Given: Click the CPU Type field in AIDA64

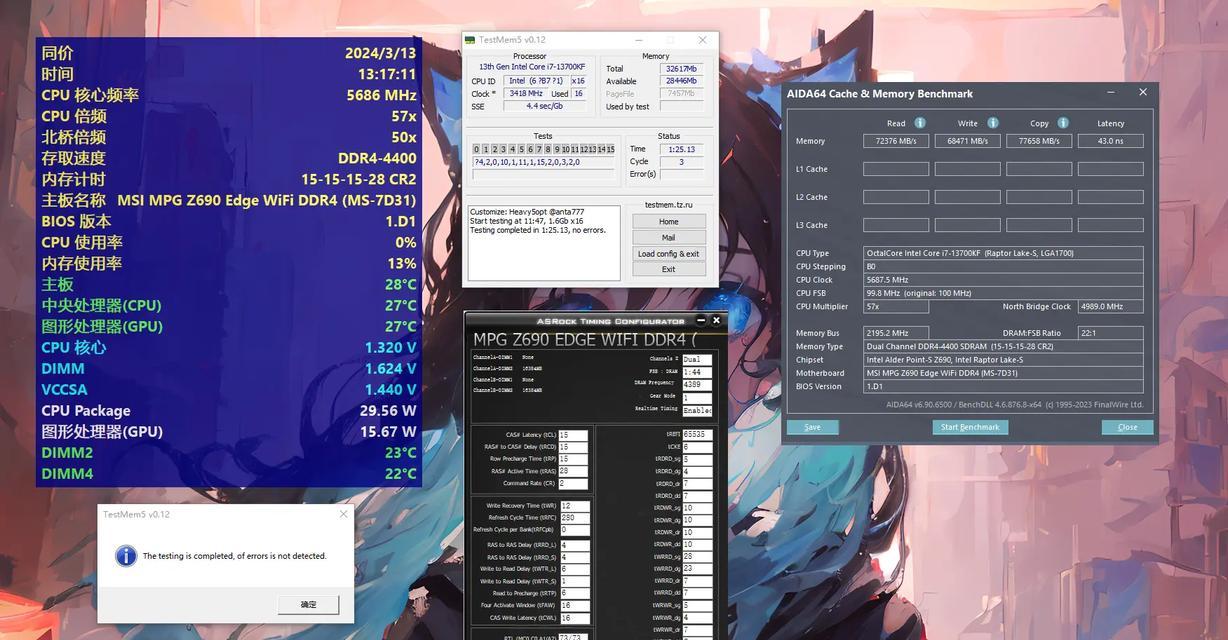Looking at the screenshot, I should [1003, 253].
